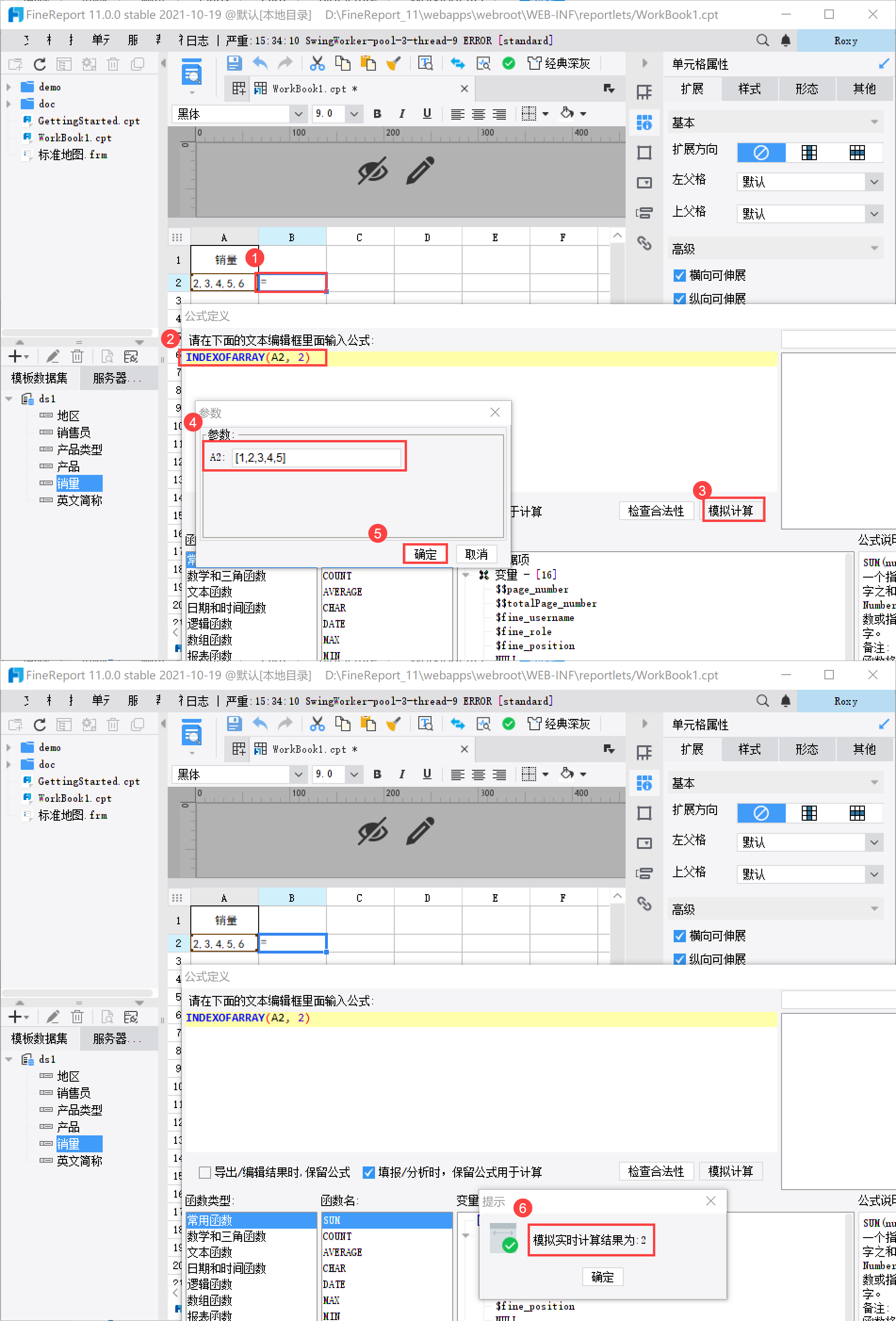Viewport: 896px width, 1321px height.
Task: Toggle Underline formatting in the upper window
Action: tap(427, 114)
